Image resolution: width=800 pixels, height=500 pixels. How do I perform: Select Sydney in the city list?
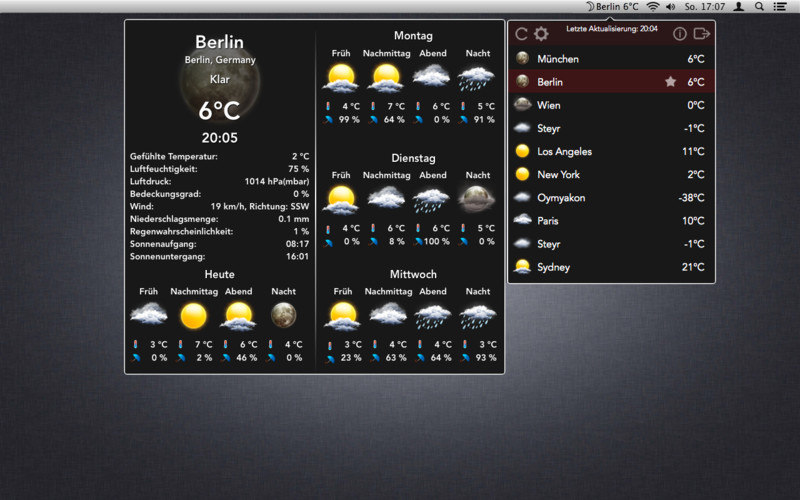coord(611,267)
